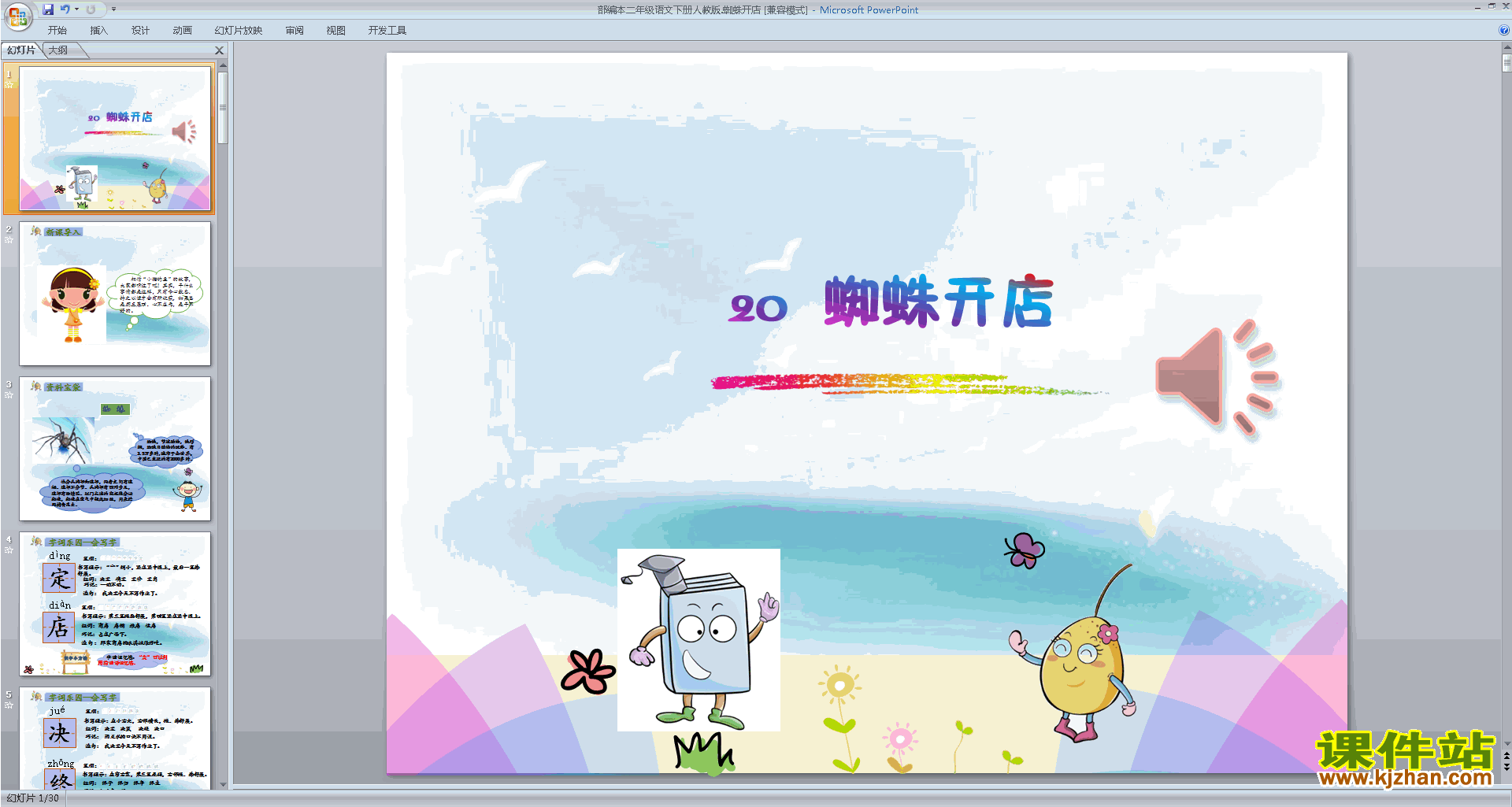Click thumbnail pane scrollbar handle
The height and width of the screenshot is (807, 1512).
(223, 109)
